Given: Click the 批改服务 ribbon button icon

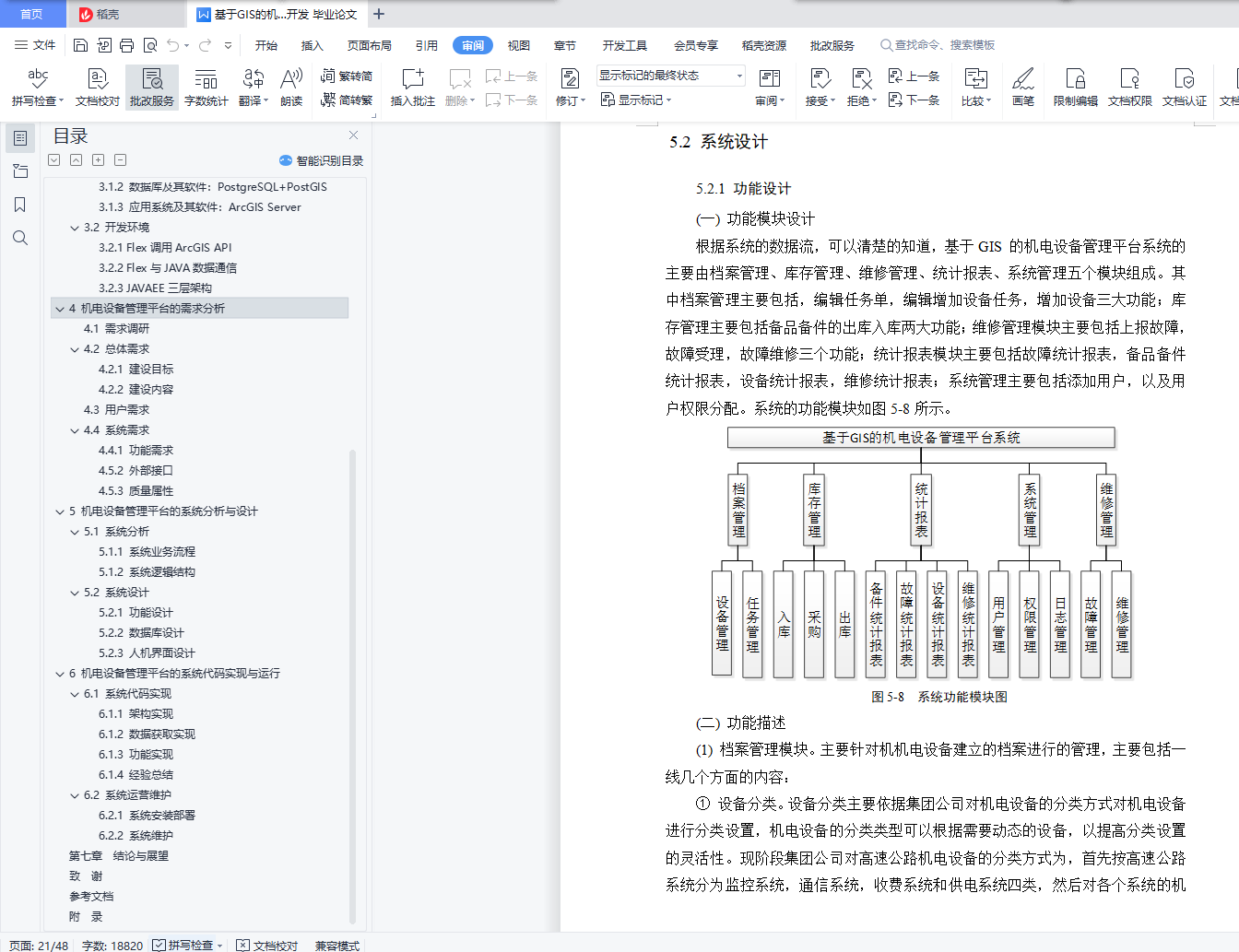Looking at the screenshot, I should coord(152,78).
